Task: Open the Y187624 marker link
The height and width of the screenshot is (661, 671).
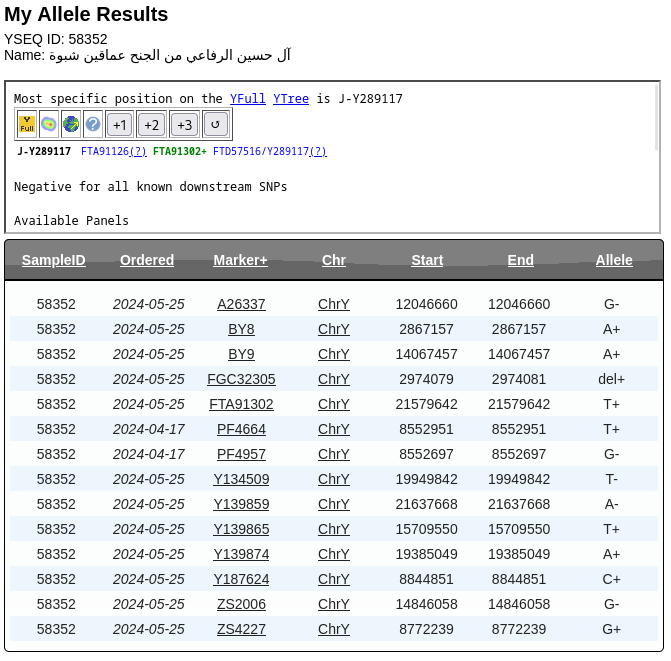Action: (241, 579)
